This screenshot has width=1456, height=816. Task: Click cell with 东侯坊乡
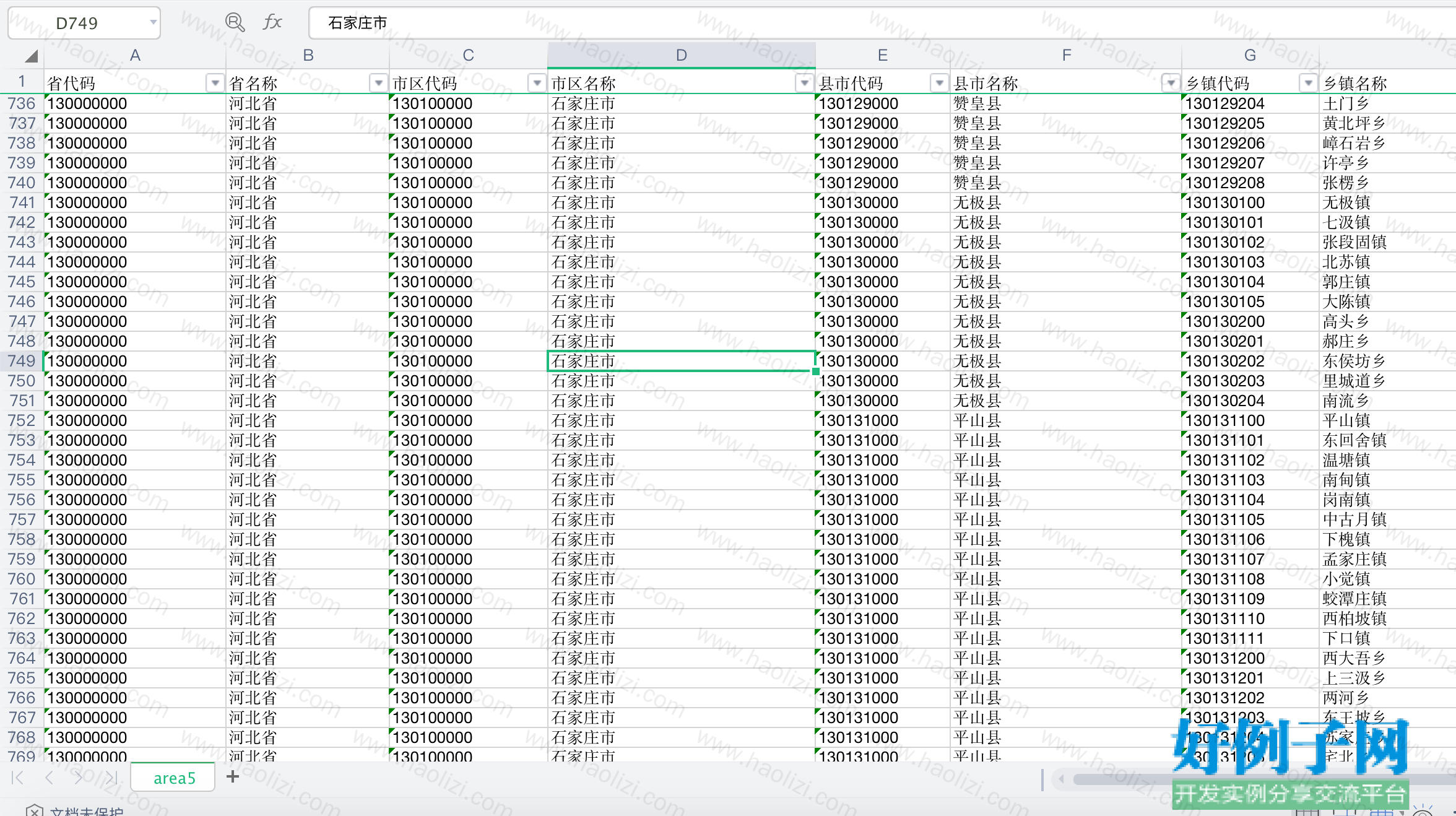pyautogui.click(x=1387, y=361)
